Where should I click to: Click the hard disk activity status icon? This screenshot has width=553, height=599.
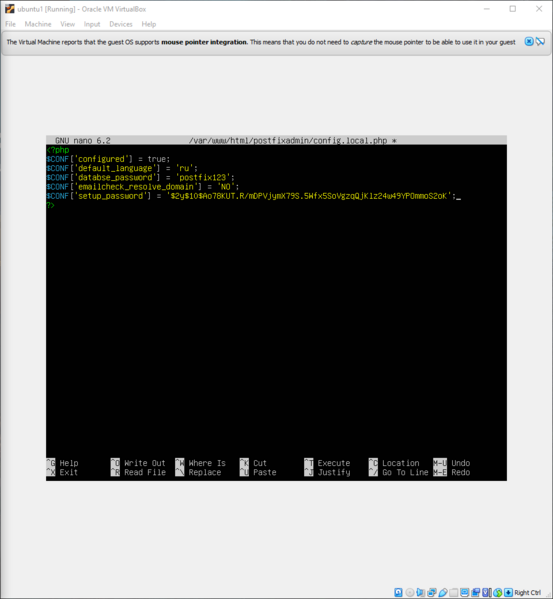(x=398, y=593)
